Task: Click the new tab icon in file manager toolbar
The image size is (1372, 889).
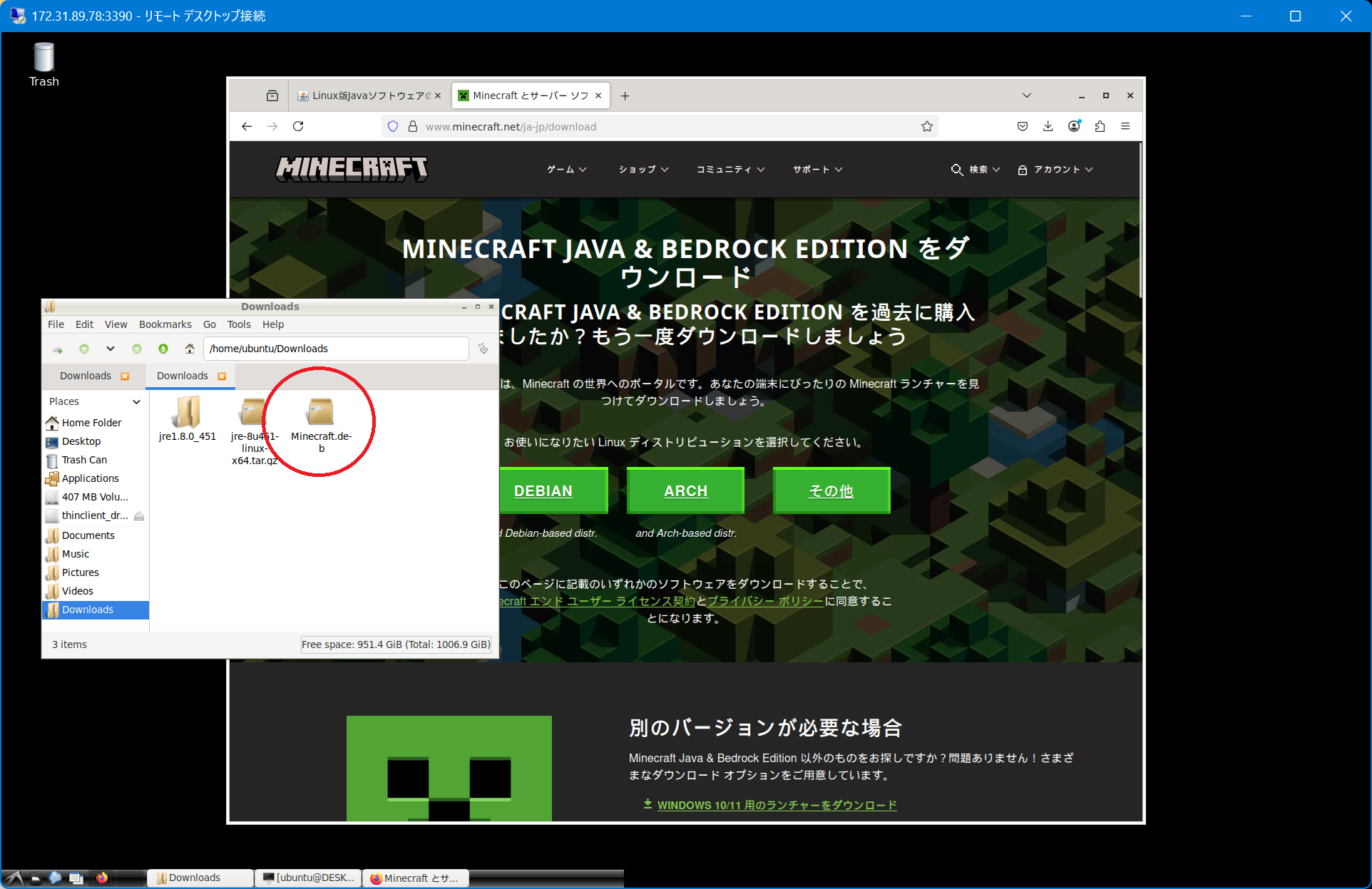Action: click(x=58, y=349)
